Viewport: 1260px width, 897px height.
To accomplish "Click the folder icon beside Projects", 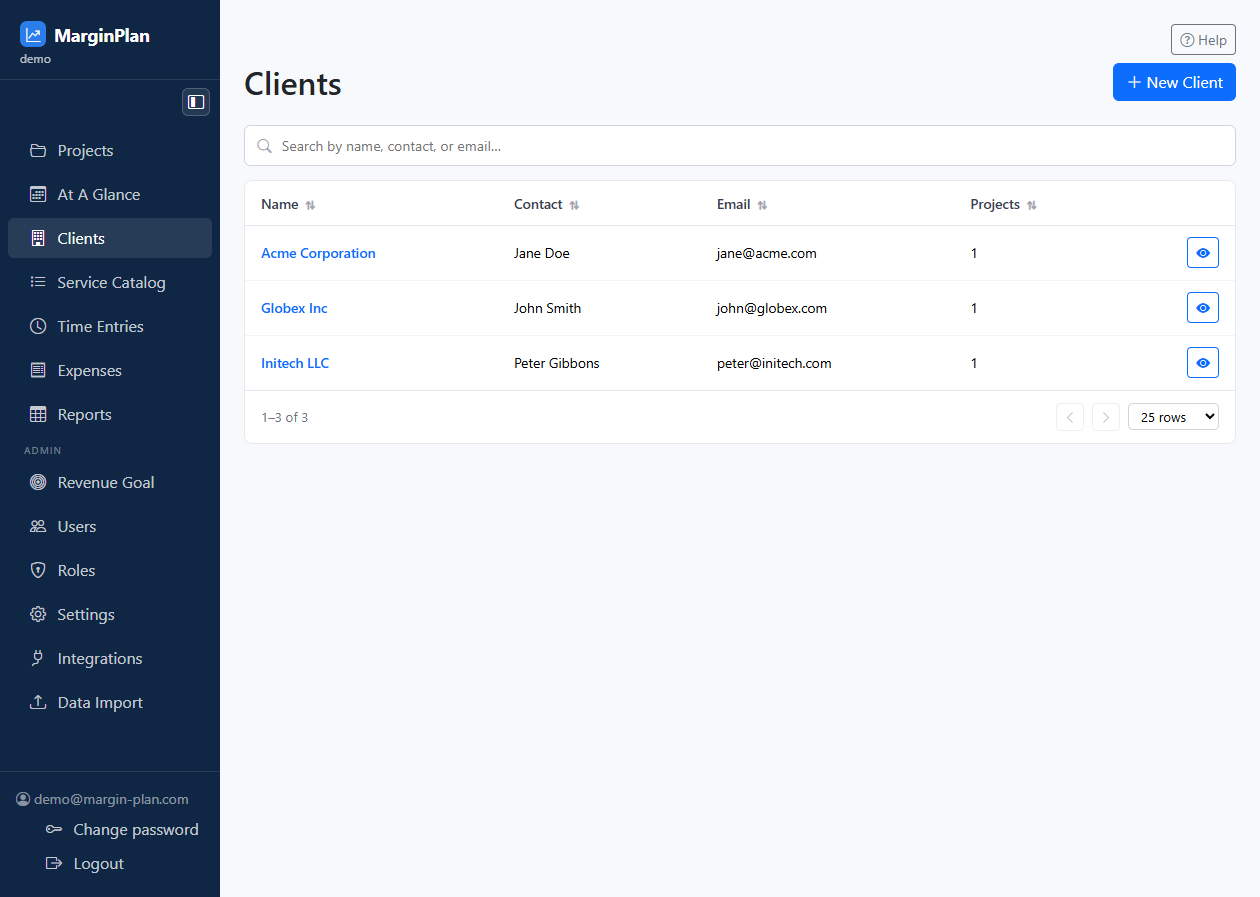I will 38,151.
